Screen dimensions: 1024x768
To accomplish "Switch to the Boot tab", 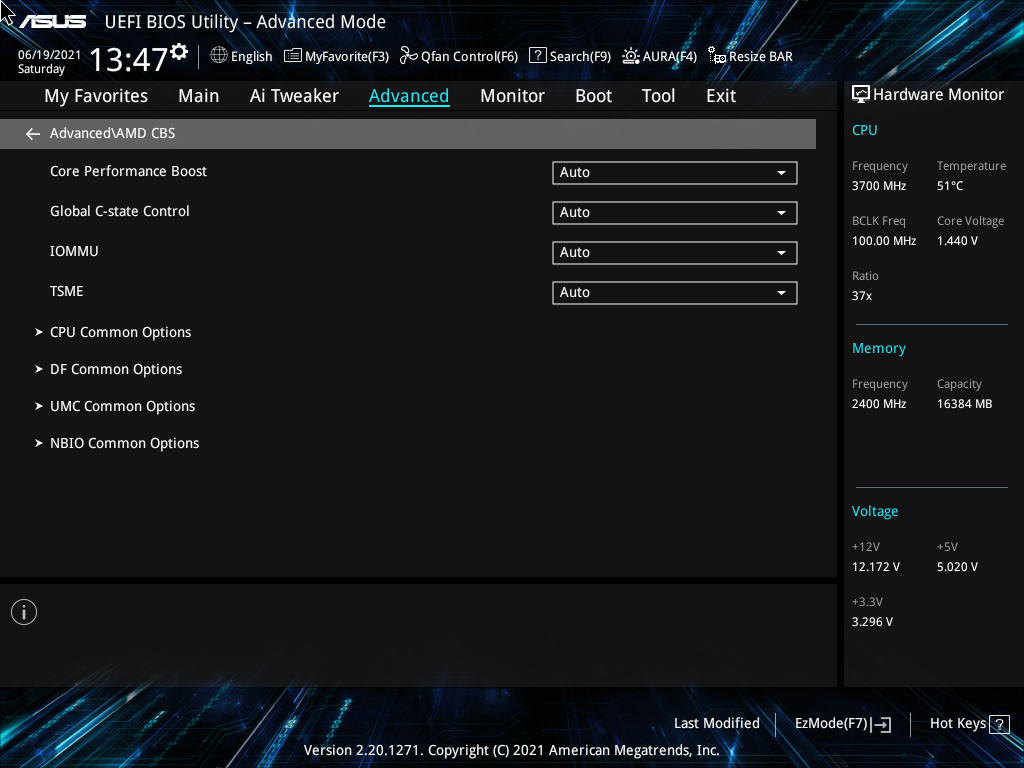I will (x=593, y=95).
